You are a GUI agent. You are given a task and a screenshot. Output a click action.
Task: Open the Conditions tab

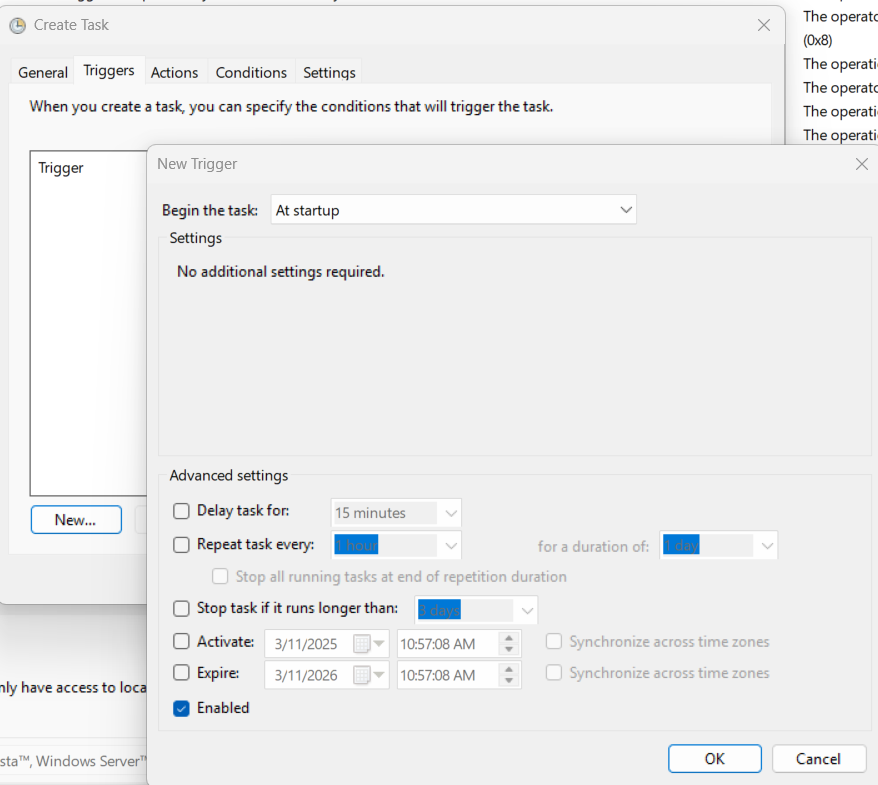[251, 72]
